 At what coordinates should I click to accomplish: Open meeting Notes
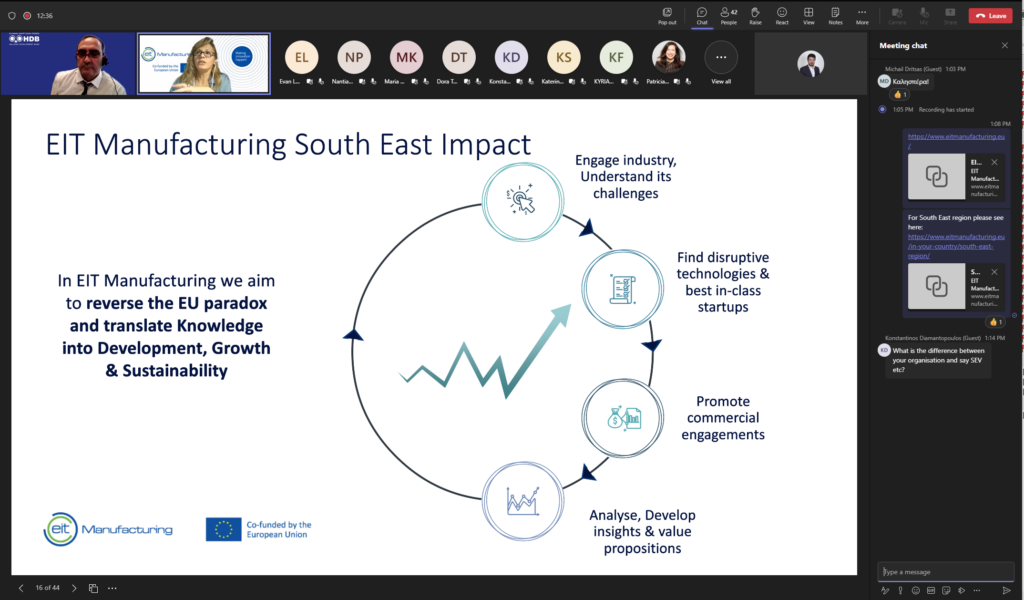(835, 16)
